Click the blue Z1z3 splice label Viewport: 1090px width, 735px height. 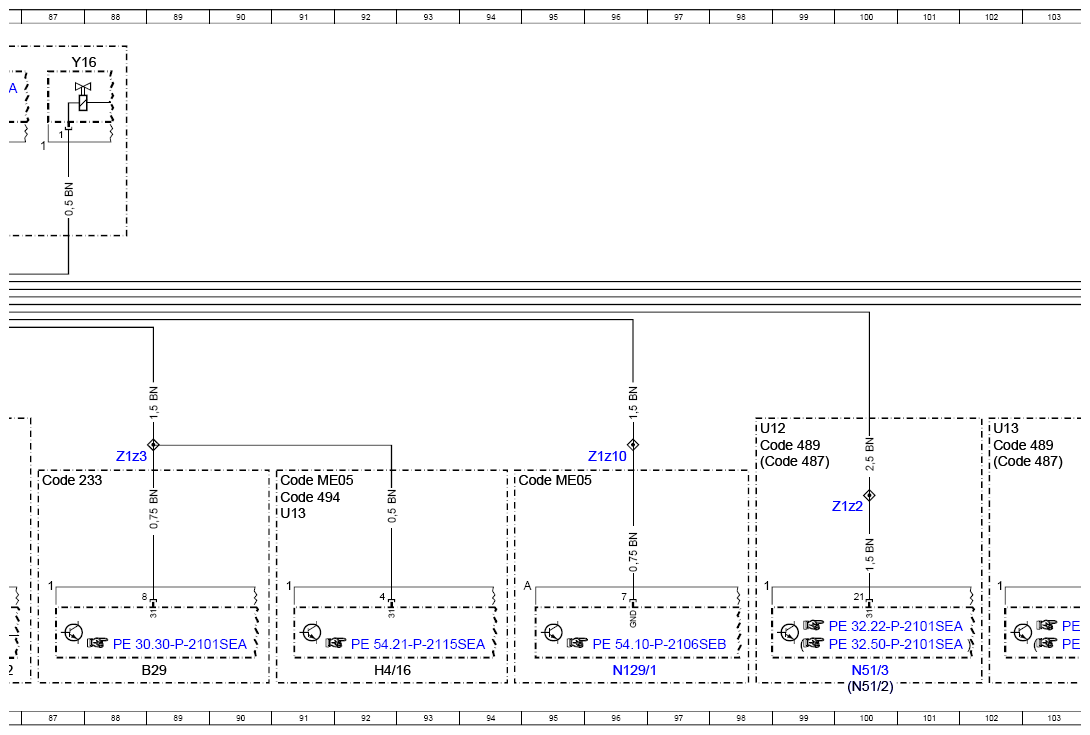point(131,456)
